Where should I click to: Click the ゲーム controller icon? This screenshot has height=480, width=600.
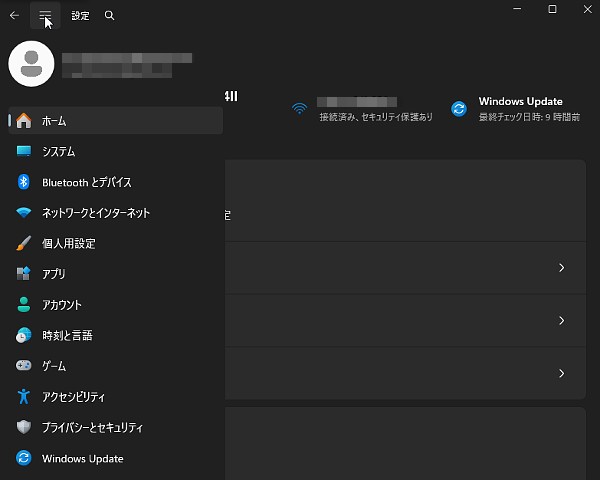[x=24, y=366]
